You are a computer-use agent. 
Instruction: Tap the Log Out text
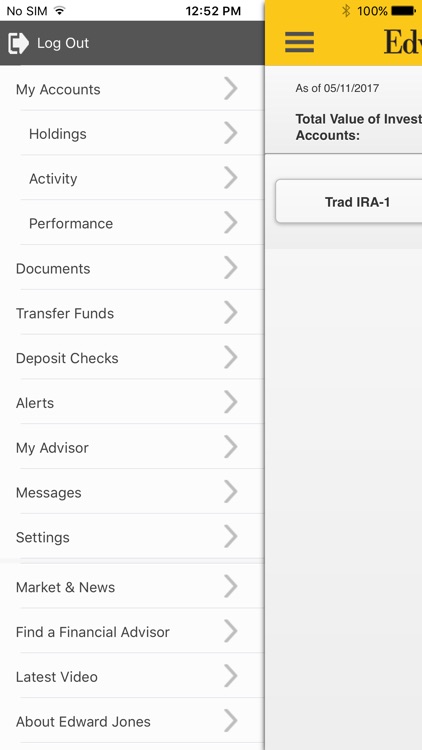coord(63,43)
